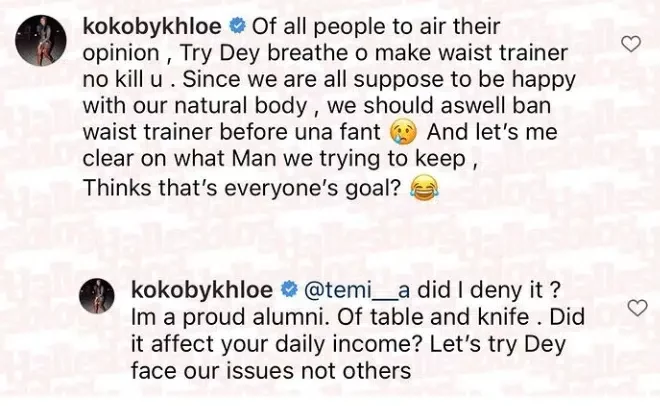
Task: Like the top kokobykhloe comment with the heart
Action: coord(630,43)
